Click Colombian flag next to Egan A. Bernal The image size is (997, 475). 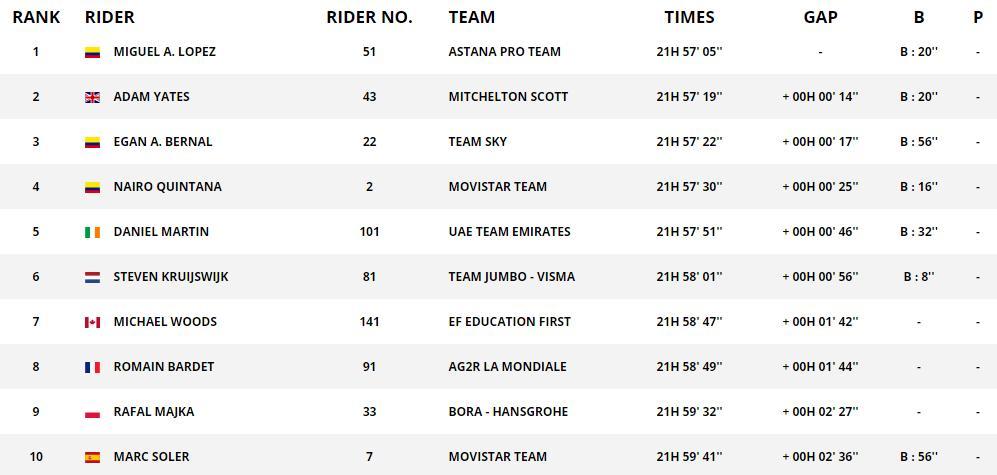tap(92, 142)
